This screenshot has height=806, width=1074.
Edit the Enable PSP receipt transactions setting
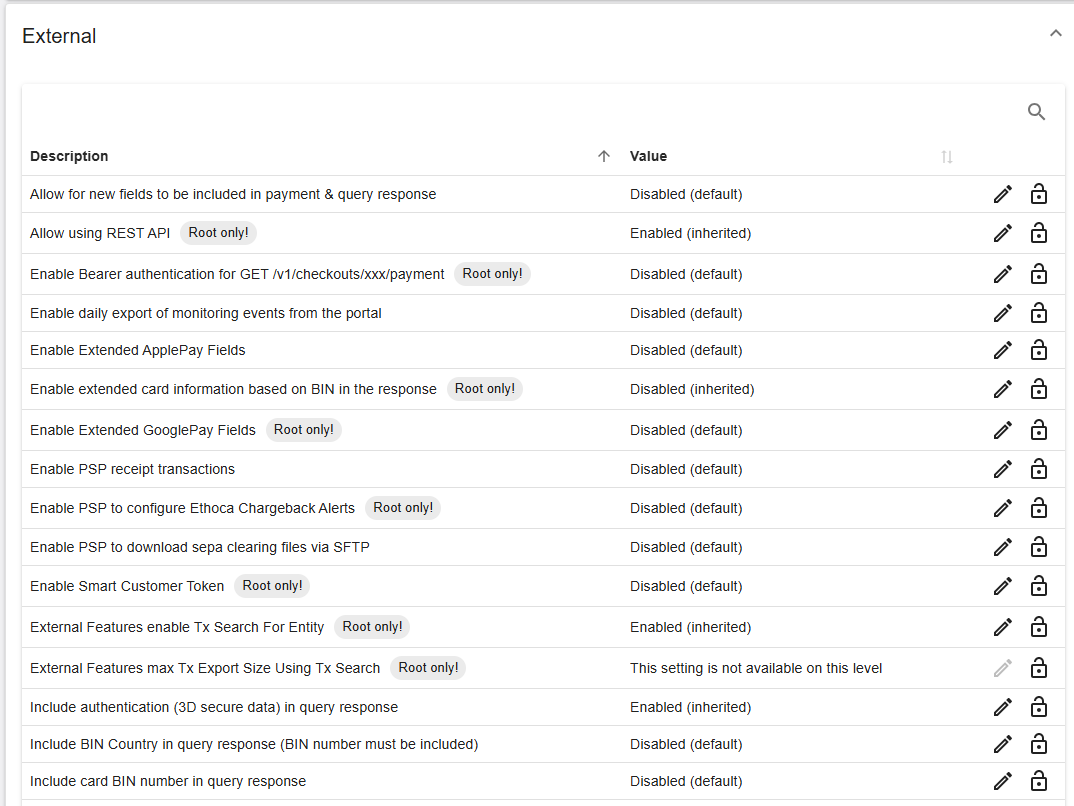pos(1003,470)
